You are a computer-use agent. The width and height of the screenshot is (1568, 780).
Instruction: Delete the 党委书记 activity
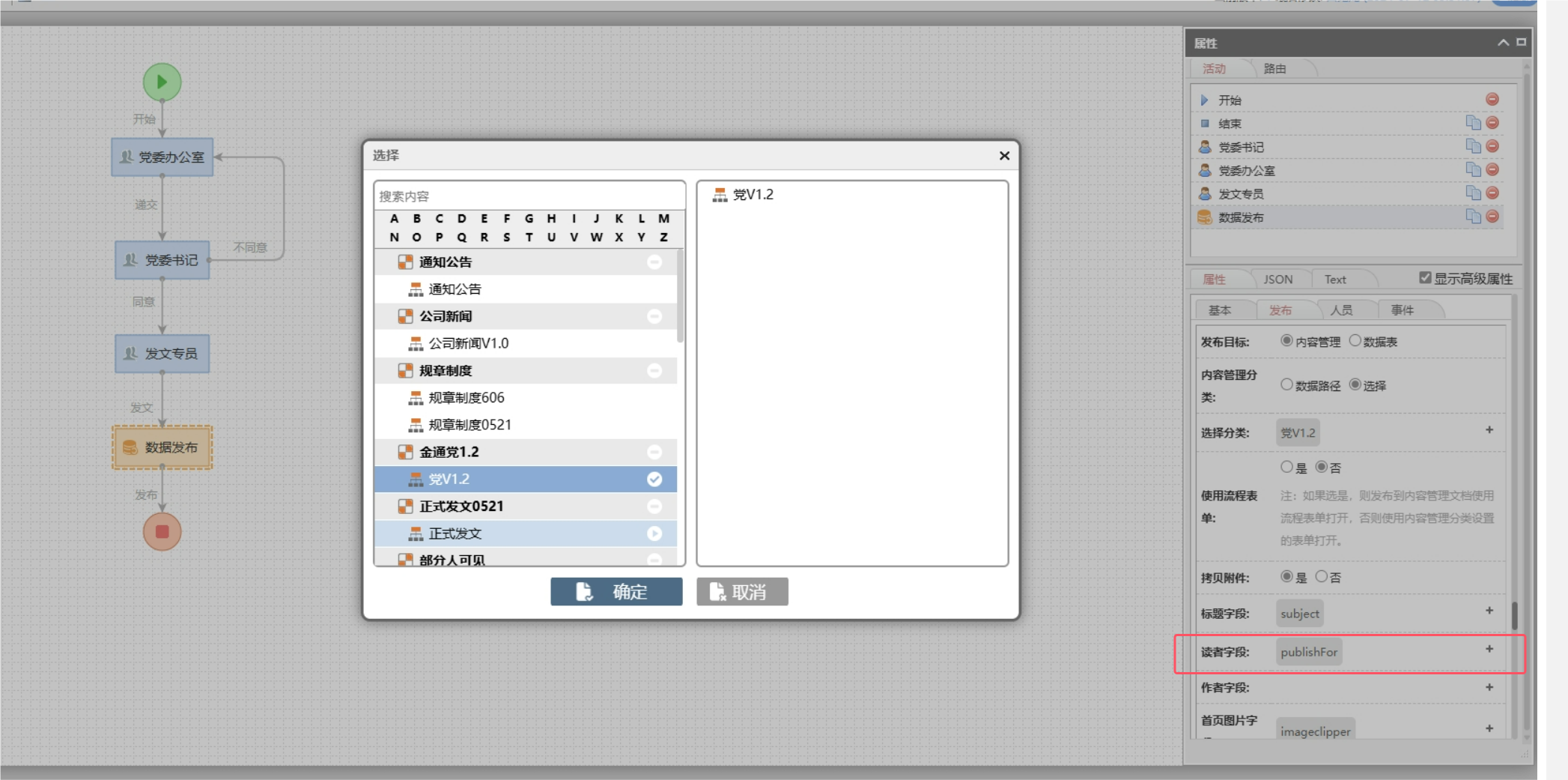[x=1492, y=146]
